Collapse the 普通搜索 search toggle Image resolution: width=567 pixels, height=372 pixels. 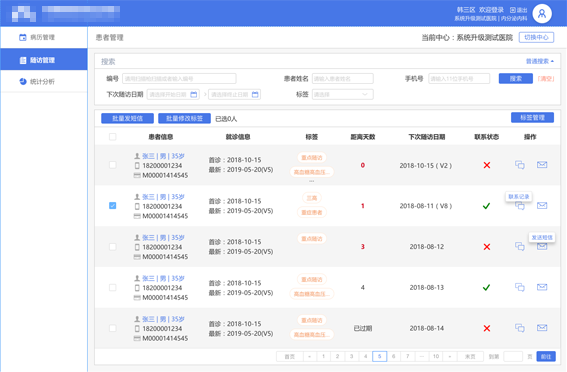tap(540, 61)
